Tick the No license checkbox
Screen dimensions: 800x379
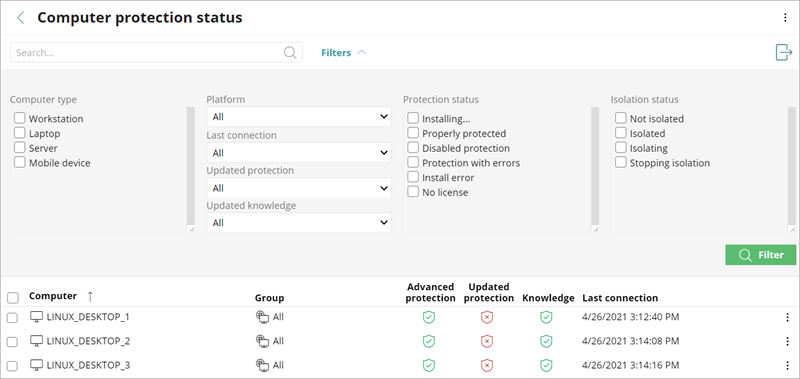413,192
